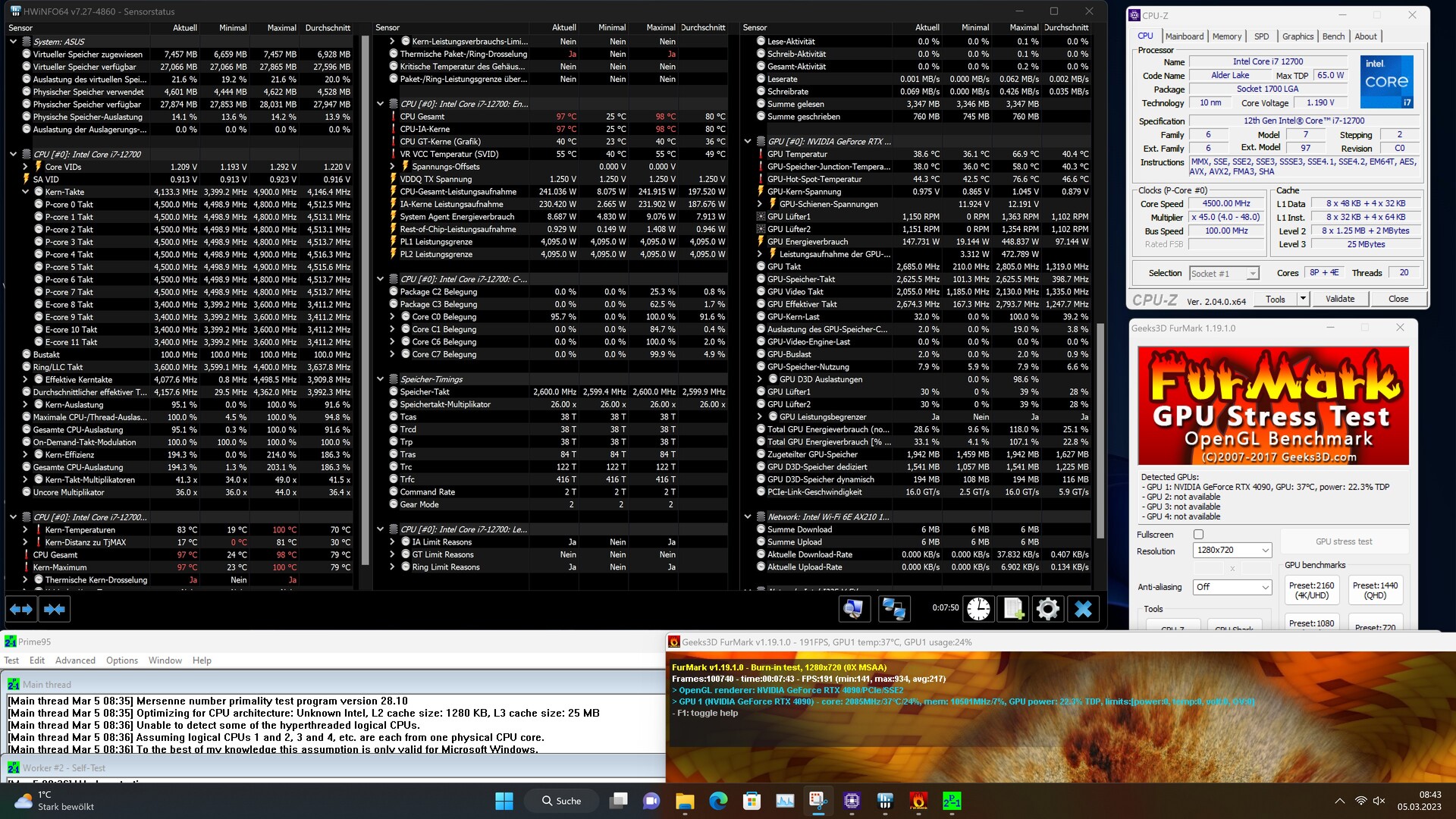This screenshot has height=819, width=1456.
Task: Click the shrink columns arrows icon in HWiNFO
Action: 55,609
